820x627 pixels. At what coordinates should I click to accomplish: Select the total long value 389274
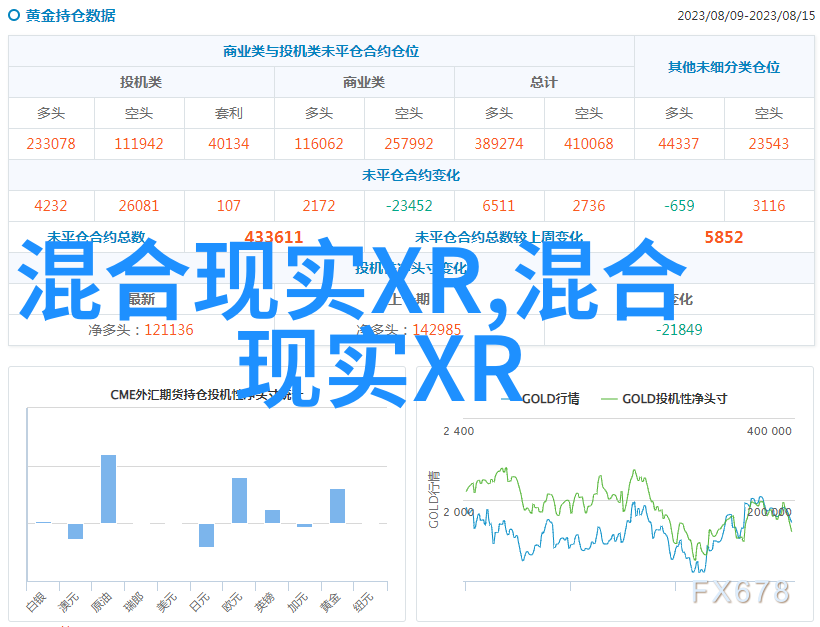[x=498, y=144]
